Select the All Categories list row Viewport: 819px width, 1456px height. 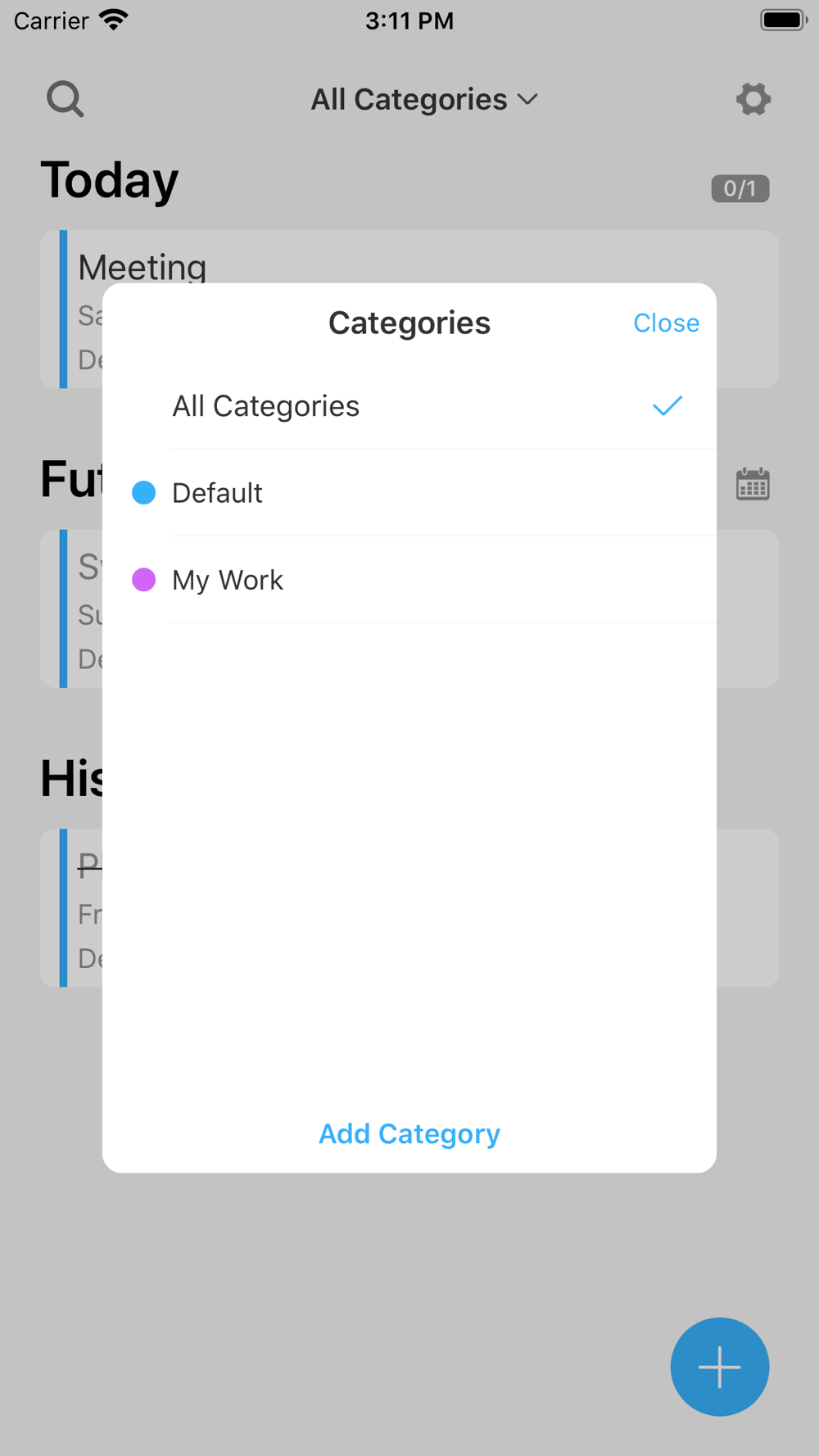click(x=409, y=406)
